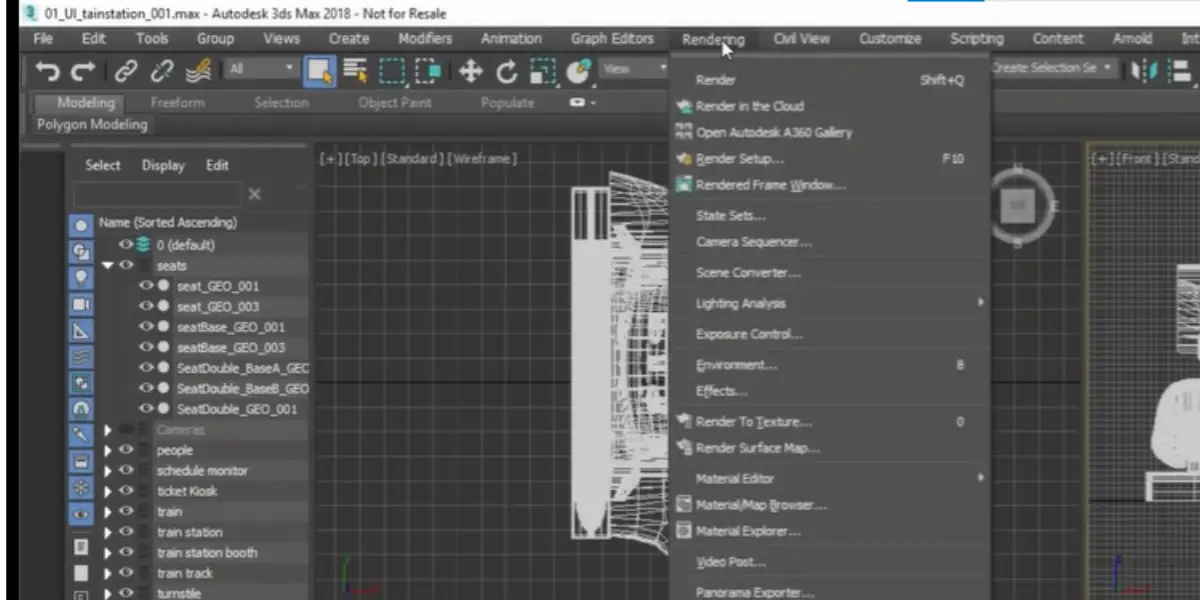The image size is (1200, 600).
Task: Toggle Display Helpers filter in scene explorer
Action: pyautogui.click(x=81, y=330)
